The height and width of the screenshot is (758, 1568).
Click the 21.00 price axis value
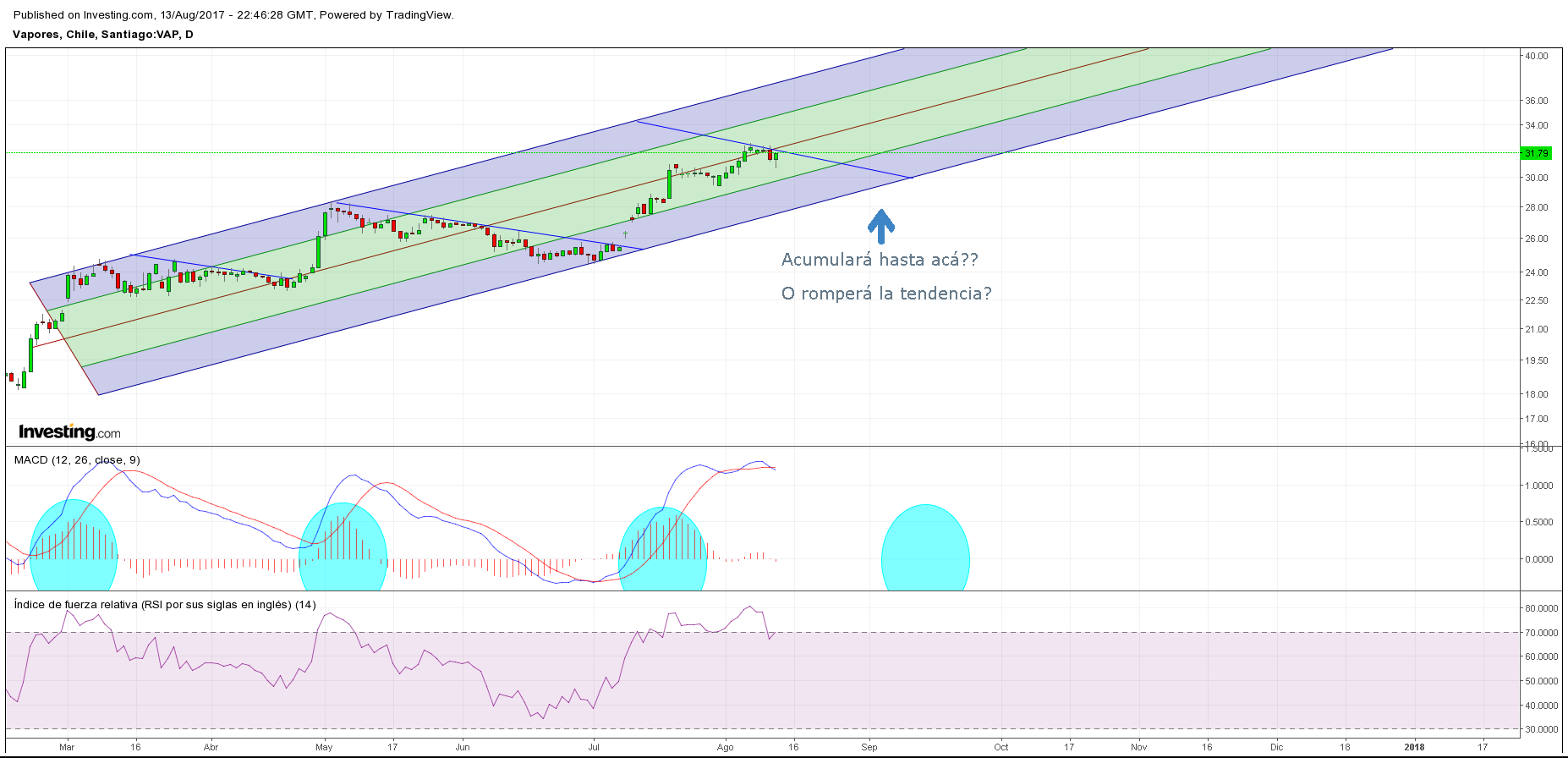[1537, 329]
